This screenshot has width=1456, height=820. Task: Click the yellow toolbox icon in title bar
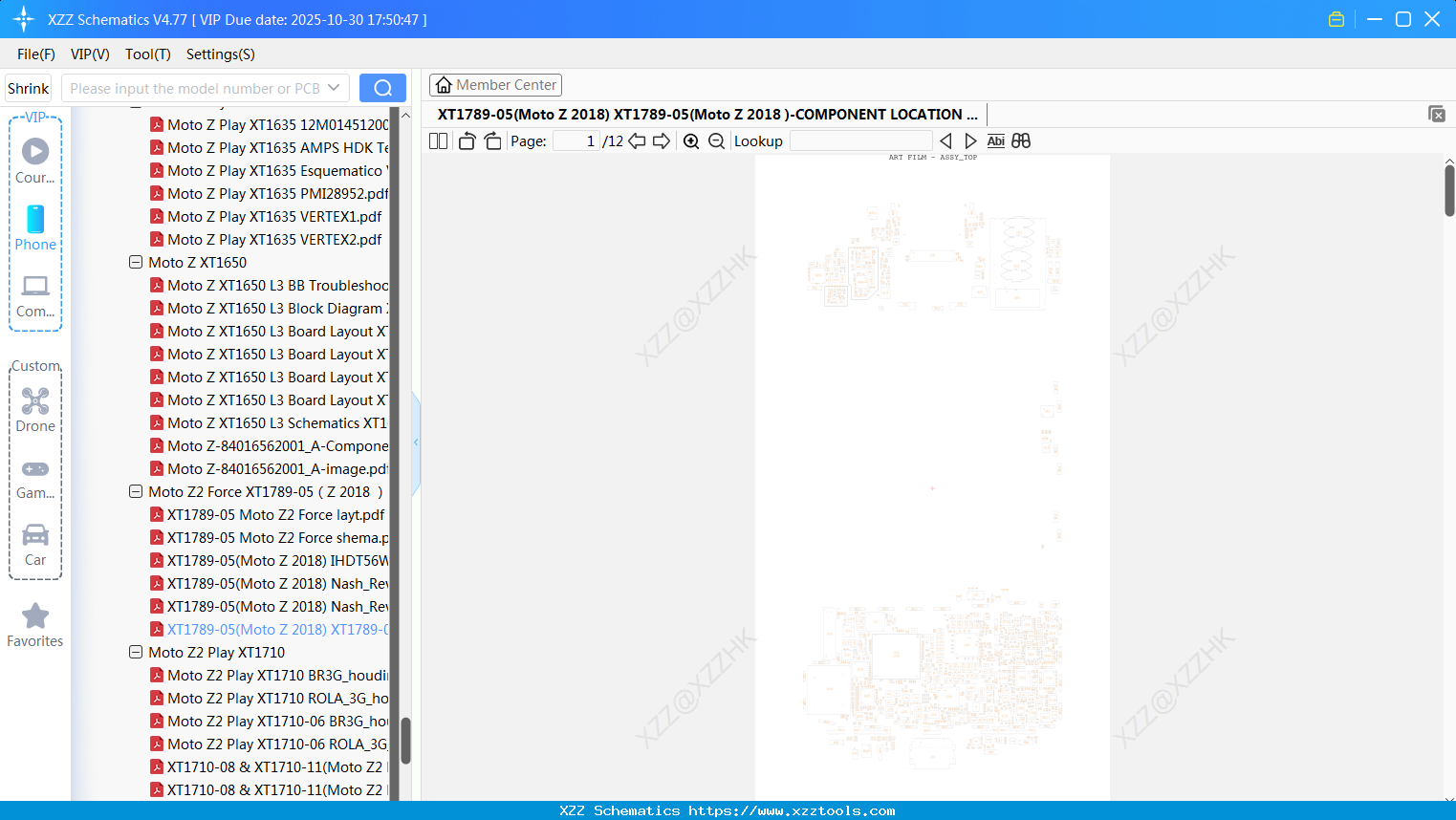click(x=1336, y=19)
